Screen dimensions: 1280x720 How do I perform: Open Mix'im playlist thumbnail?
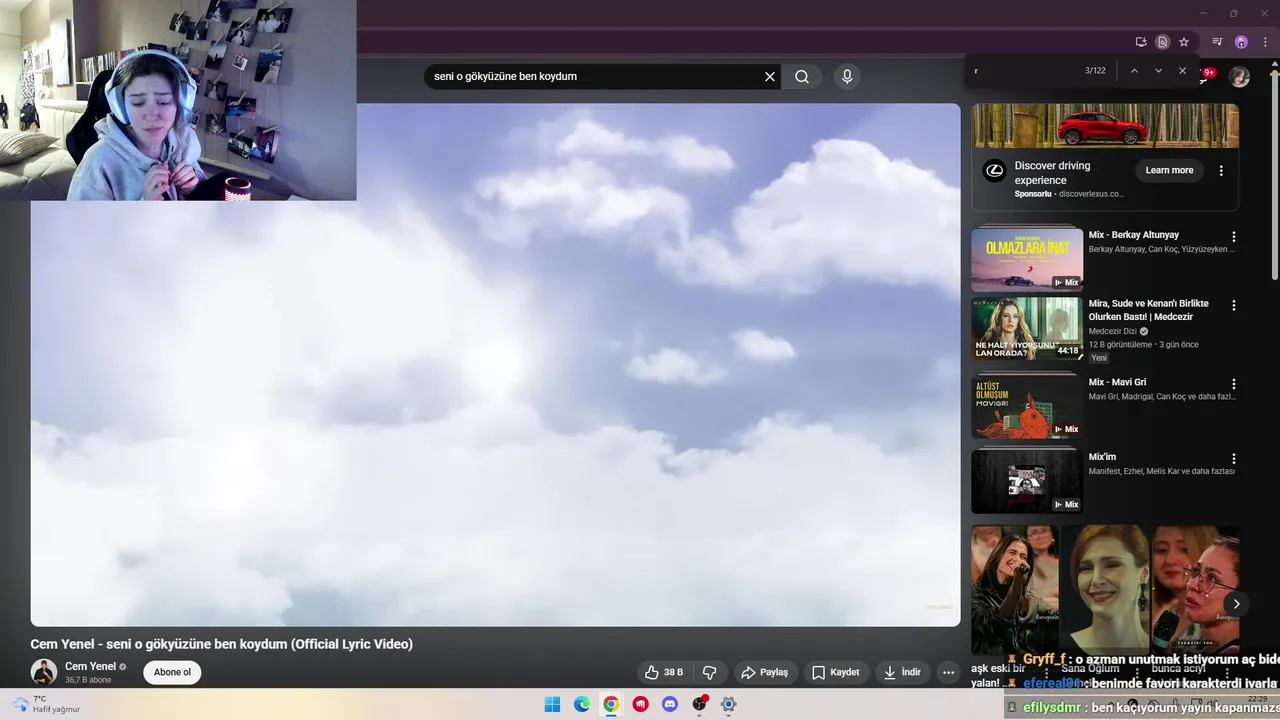pos(1027,482)
